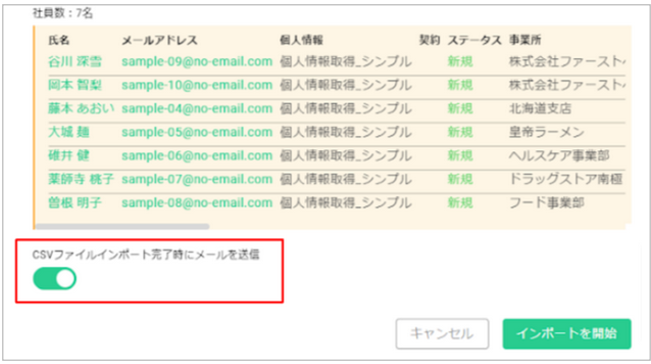Click the 社員数：7名 count label
The height and width of the screenshot is (364, 651).
[x=63, y=14]
